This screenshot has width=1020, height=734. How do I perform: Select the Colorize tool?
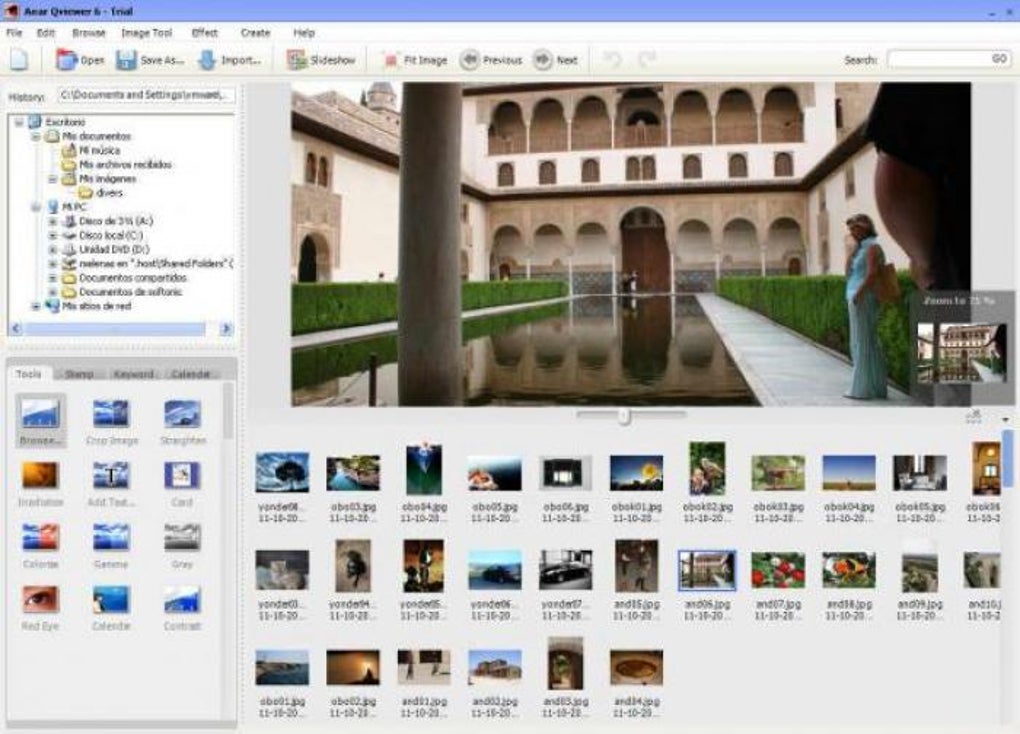pos(40,544)
